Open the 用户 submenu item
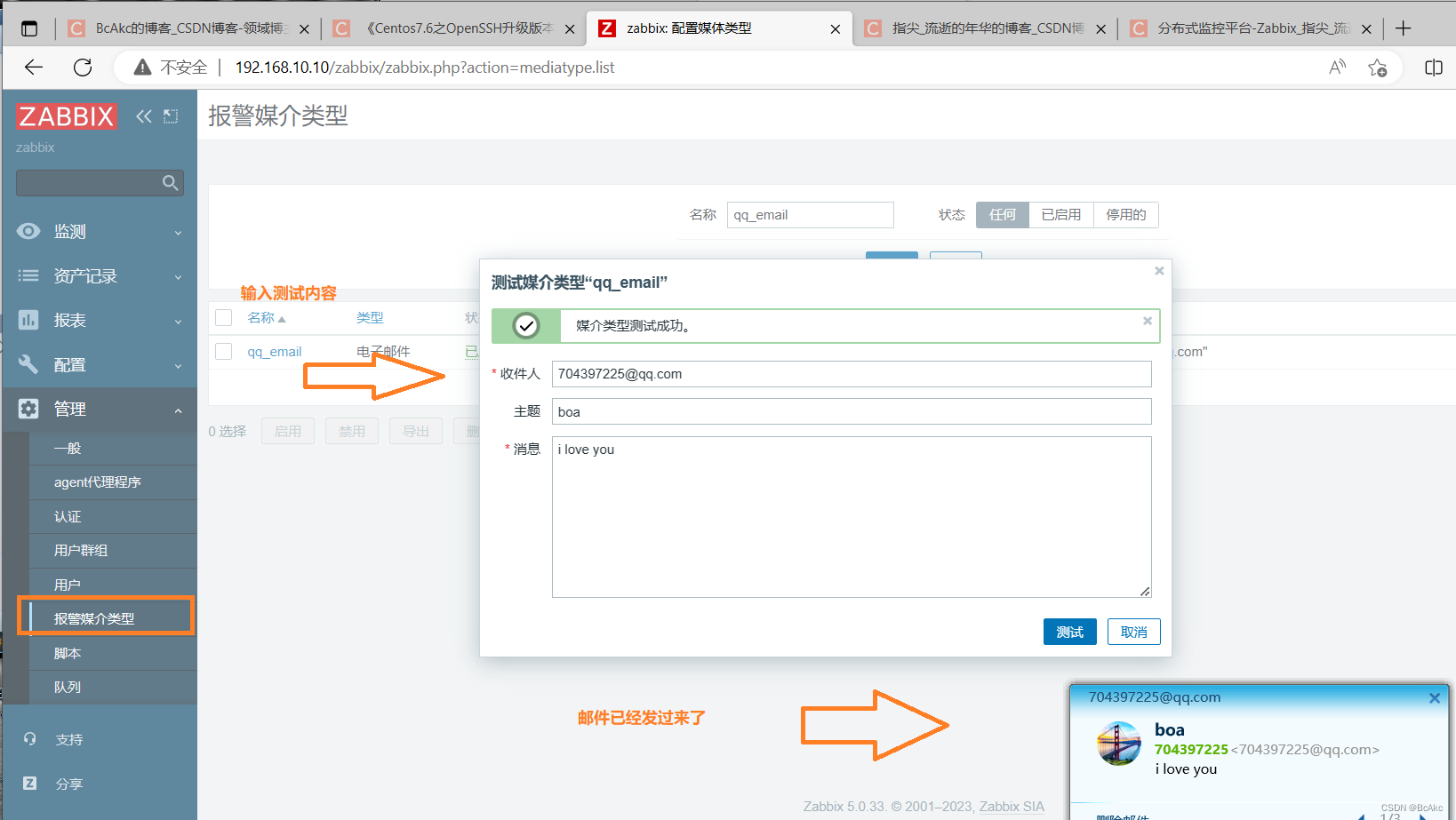Screen dimensions: 1456x820 113,585
